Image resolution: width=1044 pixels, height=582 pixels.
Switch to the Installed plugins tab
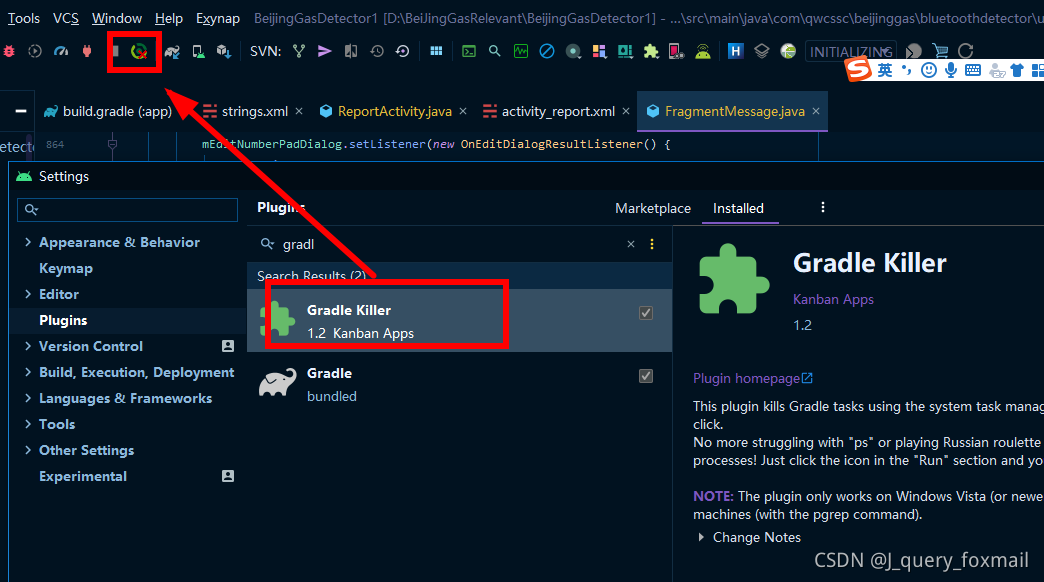(738, 208)
